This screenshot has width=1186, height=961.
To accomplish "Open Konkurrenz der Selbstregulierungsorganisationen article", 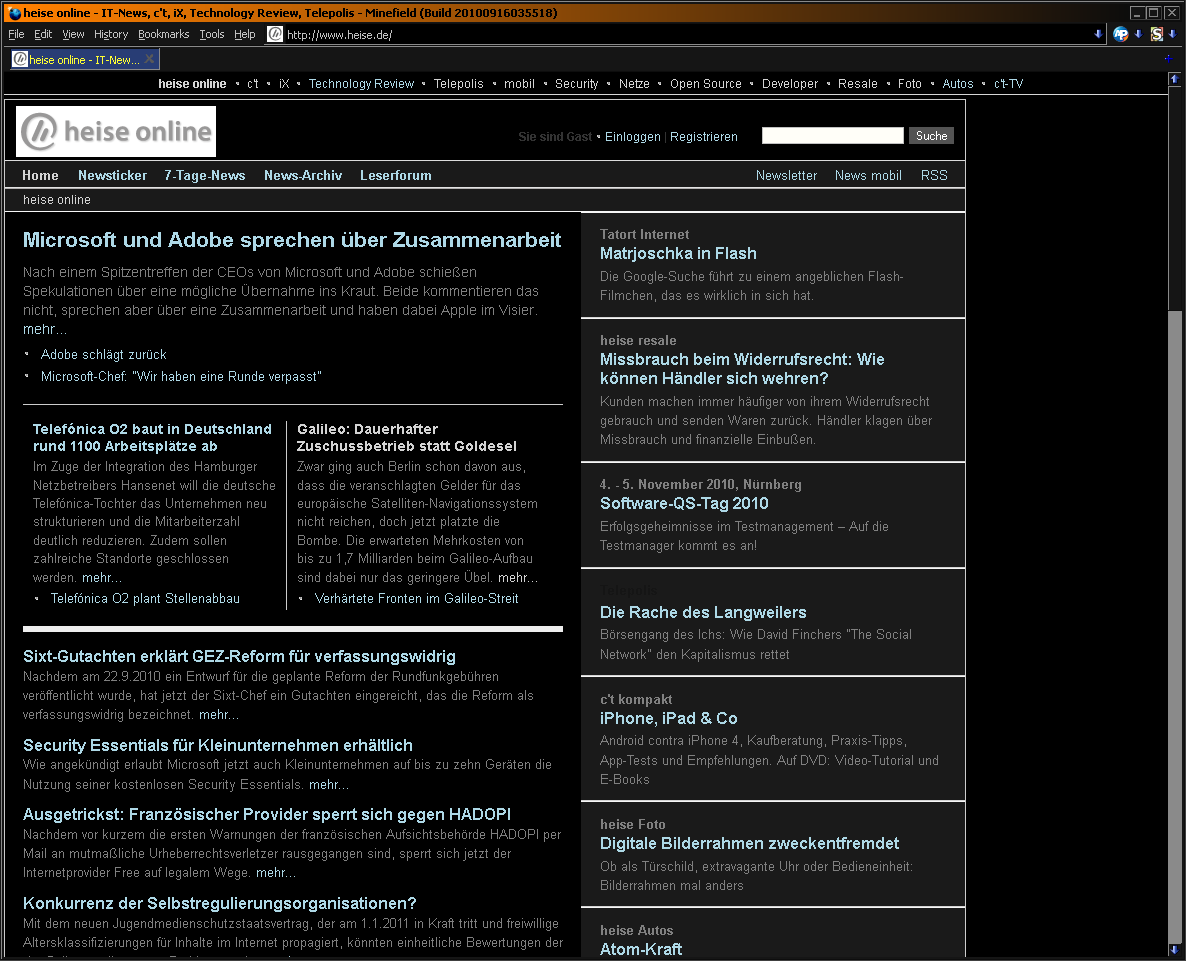I will pos(219,904).
